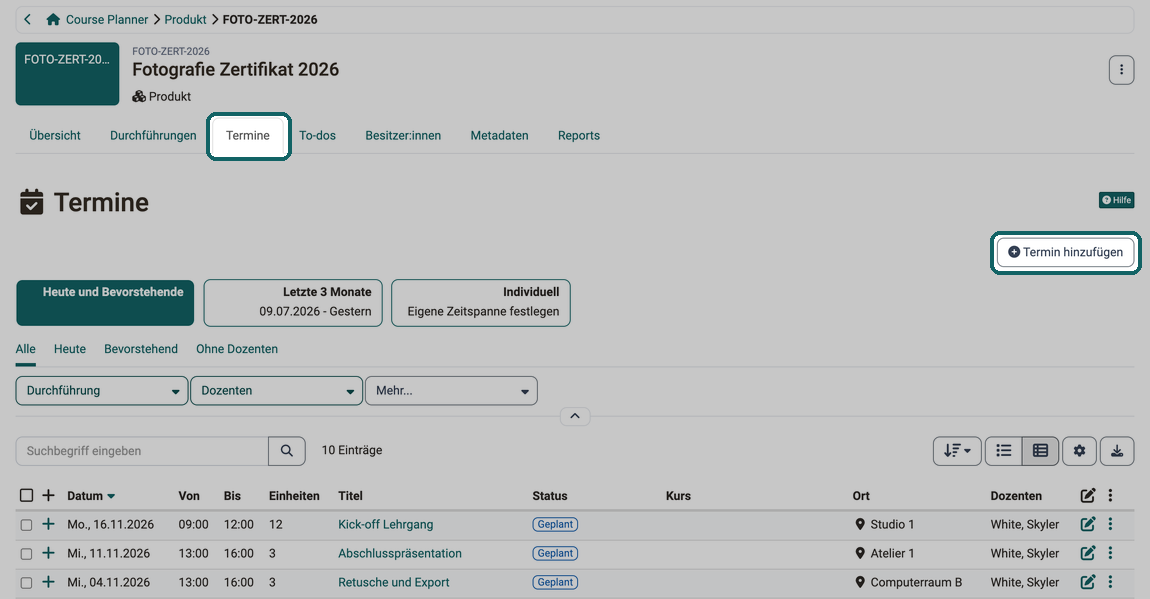This screenshot has height=599, width=1150.
Task: Open the To-dos tab
Action: [318, 136]
